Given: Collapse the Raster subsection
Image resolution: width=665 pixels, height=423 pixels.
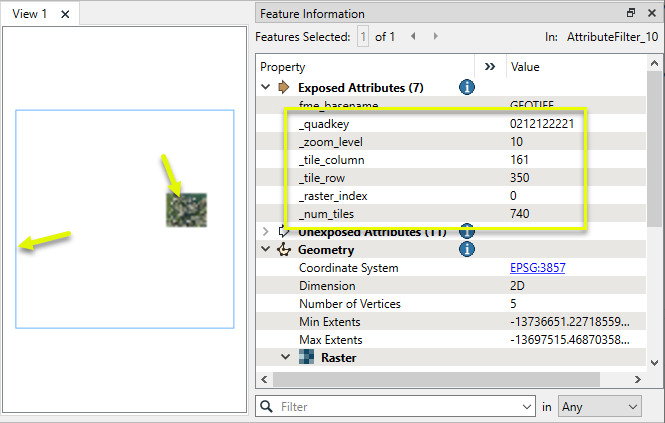Looking at the screenshot, I should click(x=285, y=357).
